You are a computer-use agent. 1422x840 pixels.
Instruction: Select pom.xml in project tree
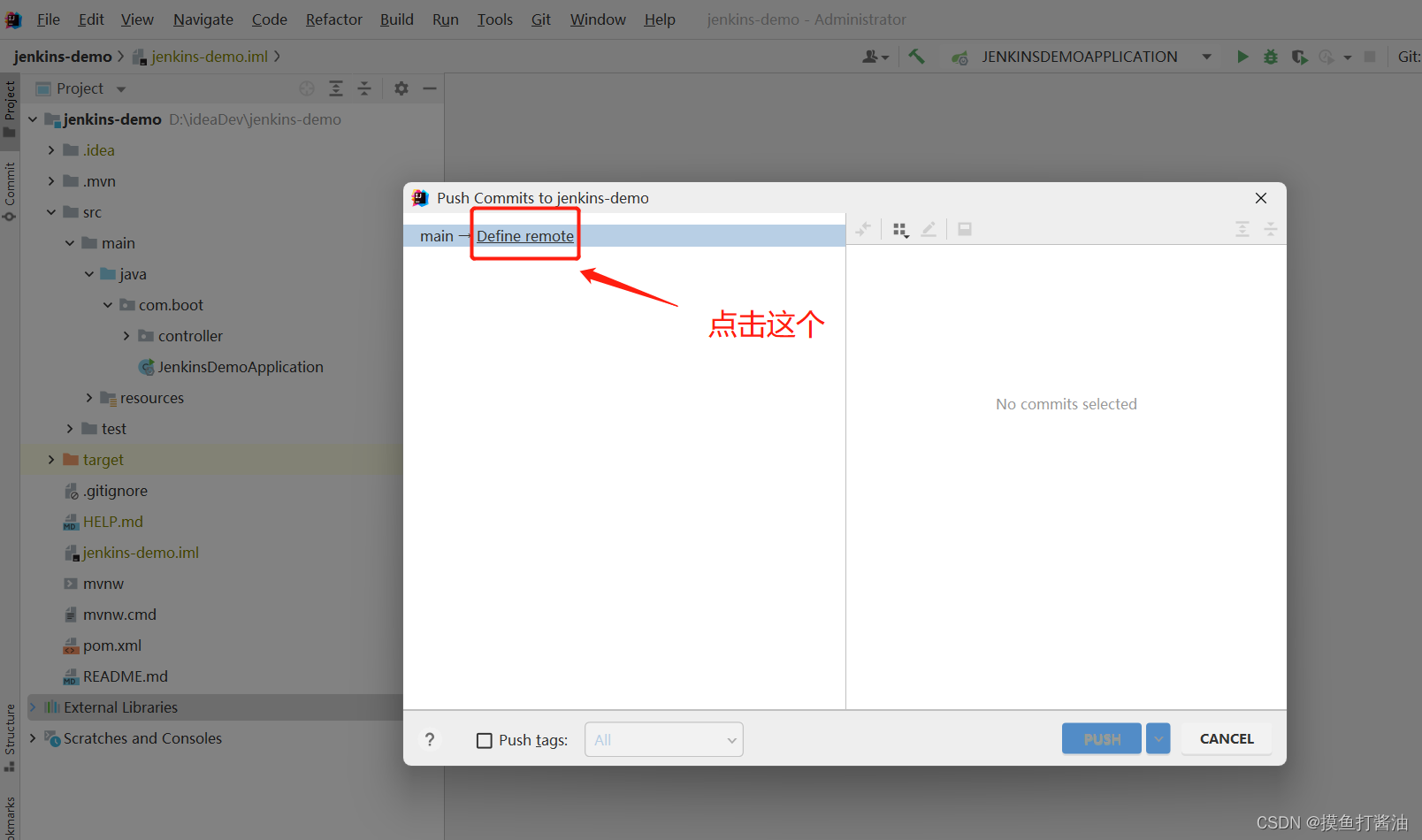point(111,645)
